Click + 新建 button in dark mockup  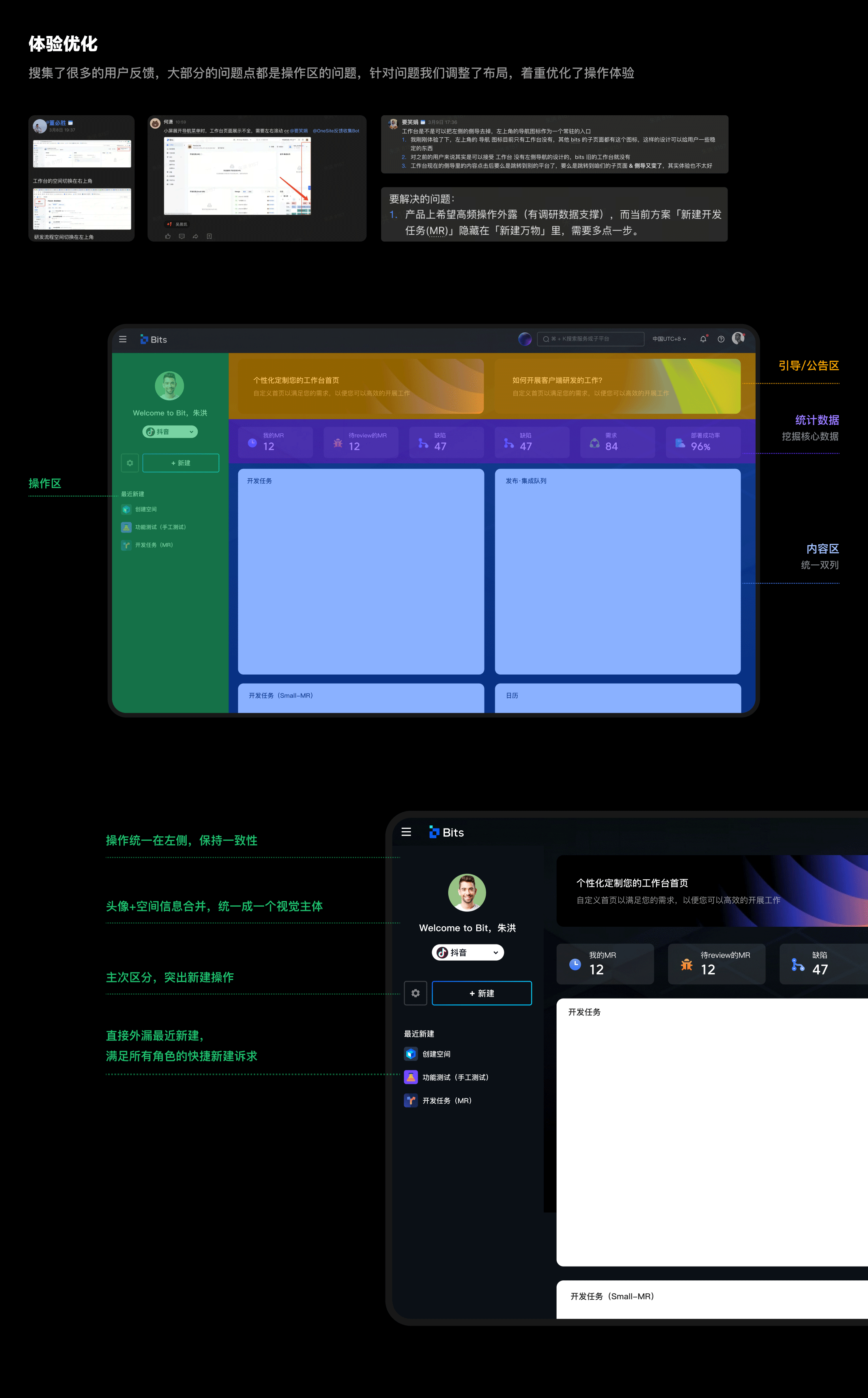pyautogui.click(x=482, y=993)
